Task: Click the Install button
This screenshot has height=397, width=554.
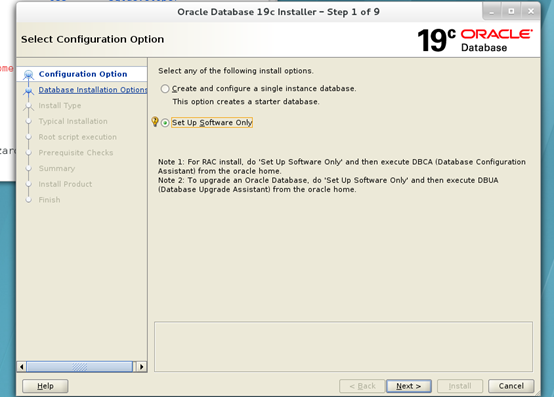Action: pyautogui.click(x=460, y=386)
